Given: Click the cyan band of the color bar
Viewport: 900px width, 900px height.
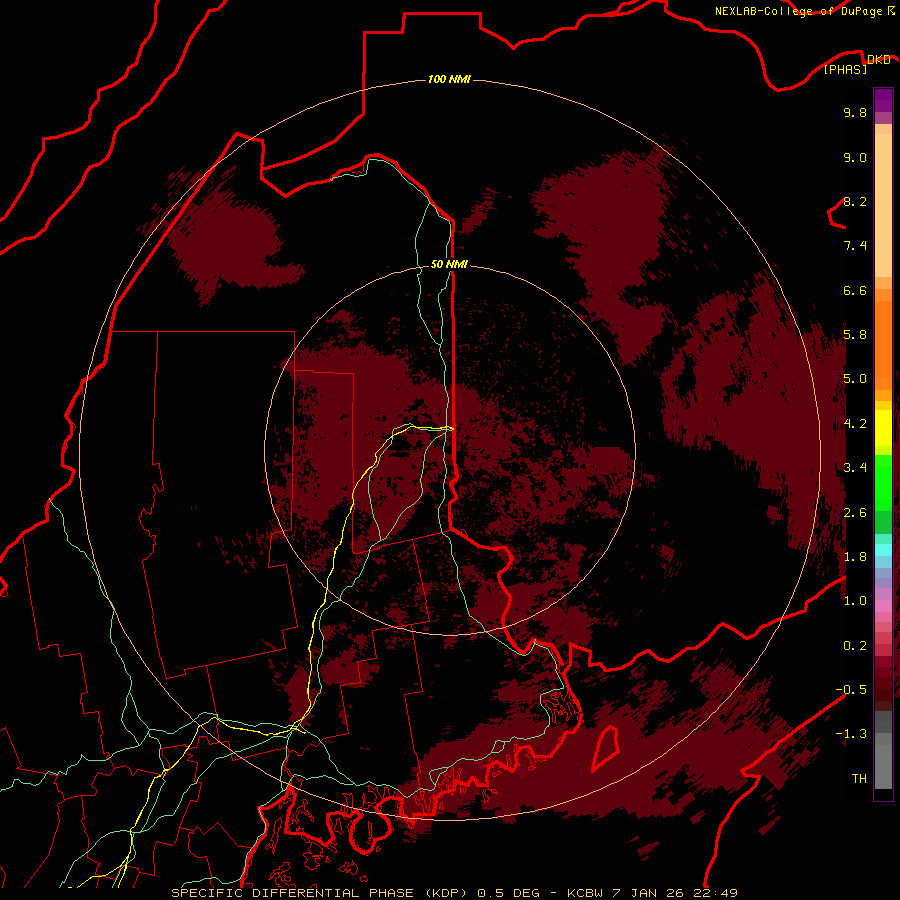Looking at the screenshot, I should (883, 550).
